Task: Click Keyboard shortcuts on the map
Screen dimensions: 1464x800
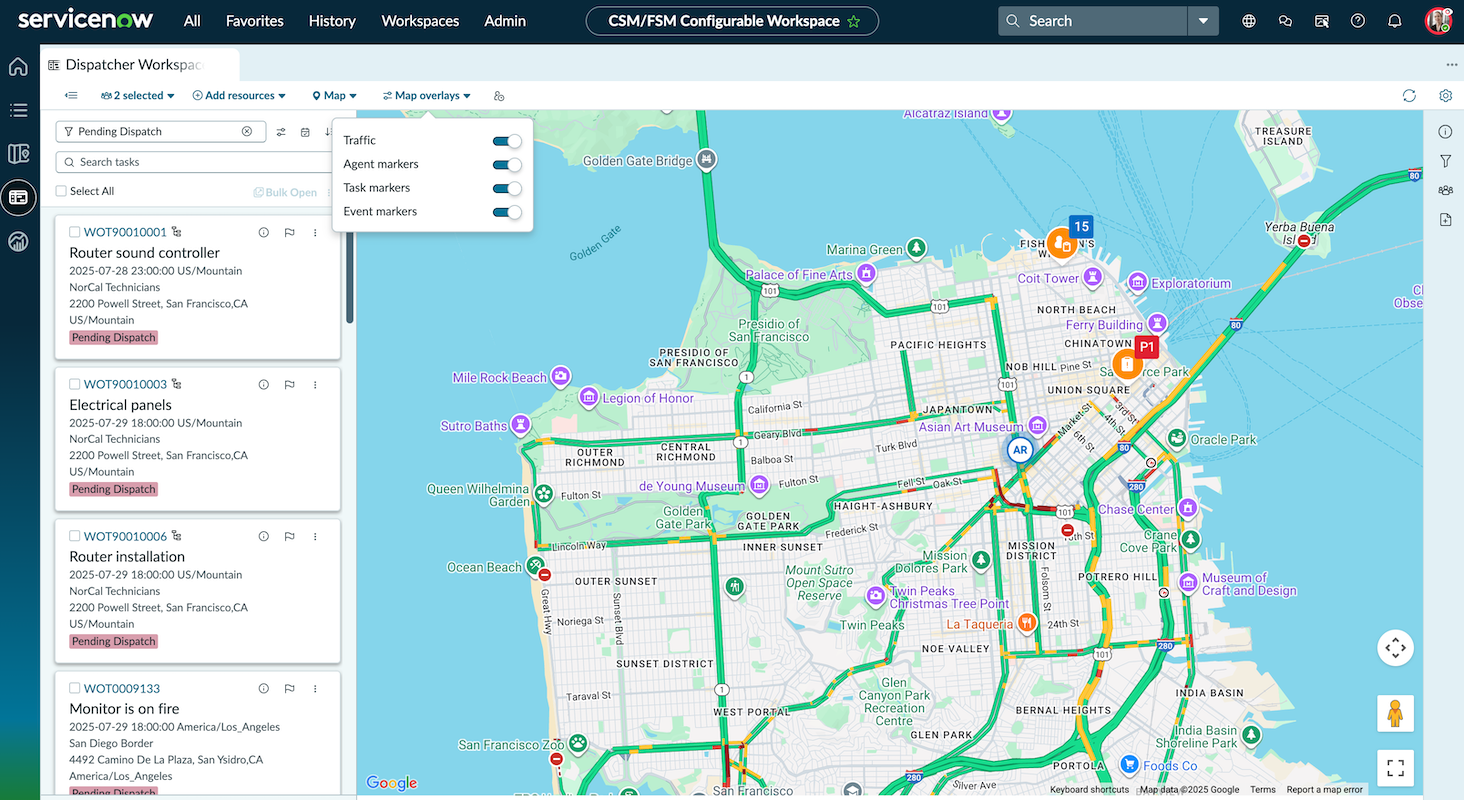Action: [1089, 790]
